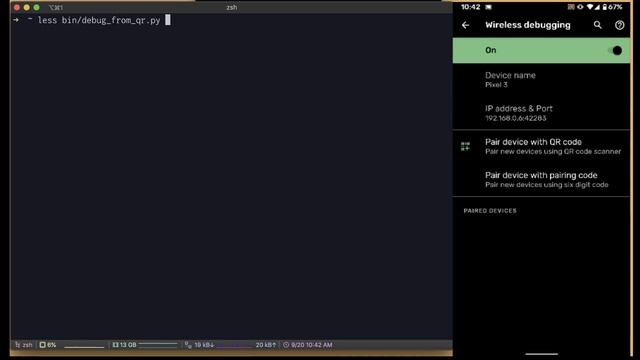
Task: Click the network 19 kB download indicator
Action: (x=199, y=345)
